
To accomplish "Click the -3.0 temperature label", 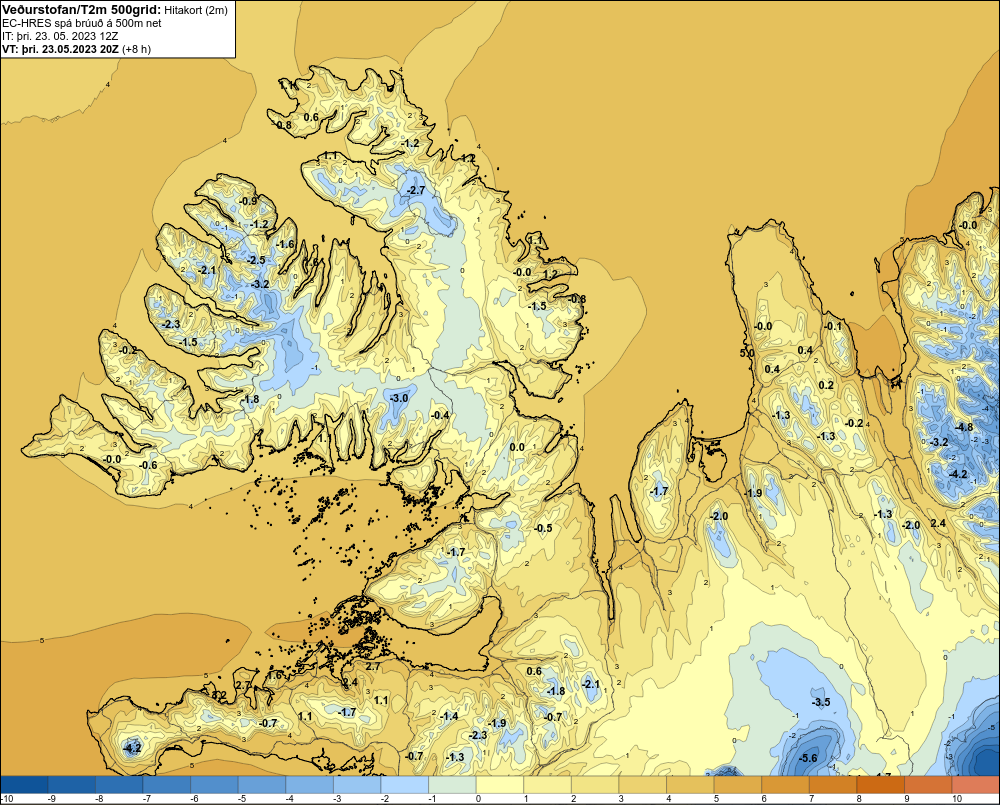I will pyautogui.click(x=399, y=398).
